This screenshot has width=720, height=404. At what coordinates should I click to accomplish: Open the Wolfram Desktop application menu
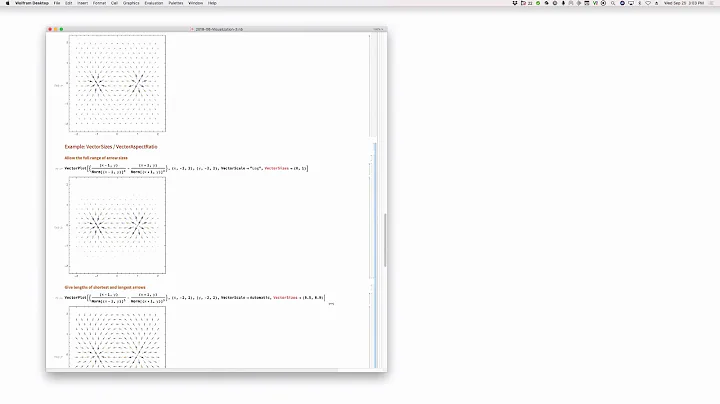[32, 3]
